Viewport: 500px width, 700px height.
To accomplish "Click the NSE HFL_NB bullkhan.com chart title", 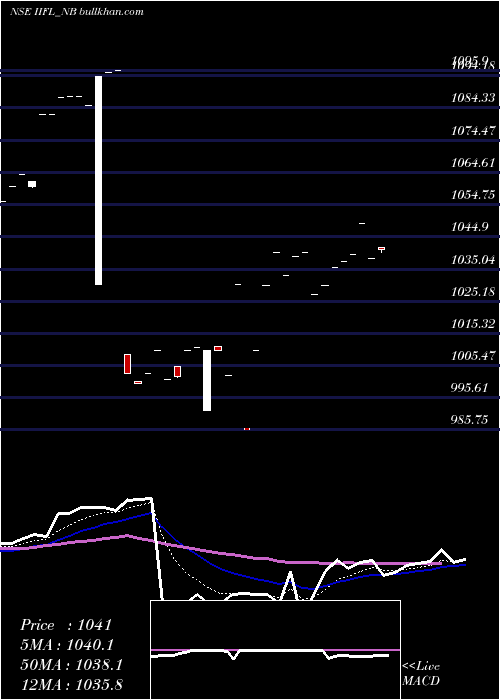I will [77, 12].
